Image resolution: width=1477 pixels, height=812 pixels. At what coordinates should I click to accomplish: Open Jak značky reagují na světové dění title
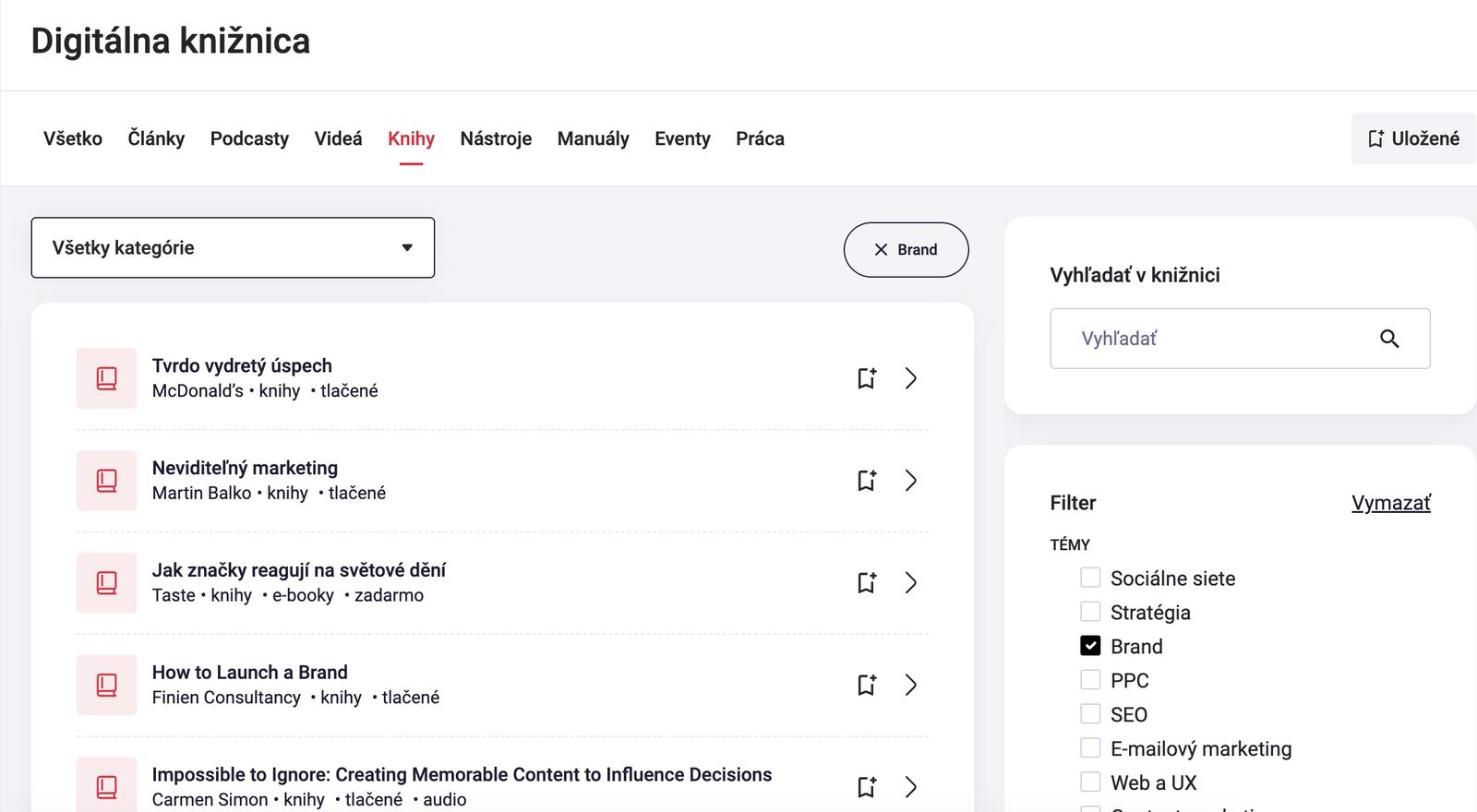pyautogui.click(x=299, y=570)
